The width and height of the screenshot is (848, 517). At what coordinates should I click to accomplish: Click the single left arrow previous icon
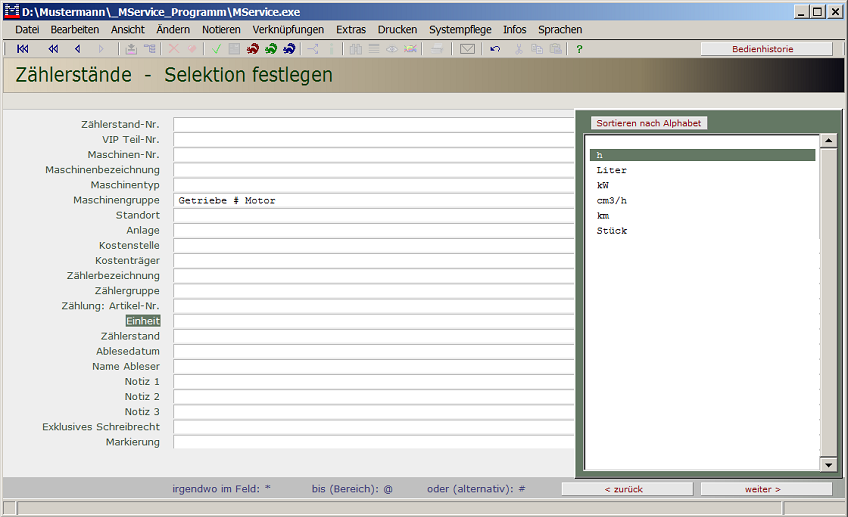pyautogui.click(x=77, y=49)
